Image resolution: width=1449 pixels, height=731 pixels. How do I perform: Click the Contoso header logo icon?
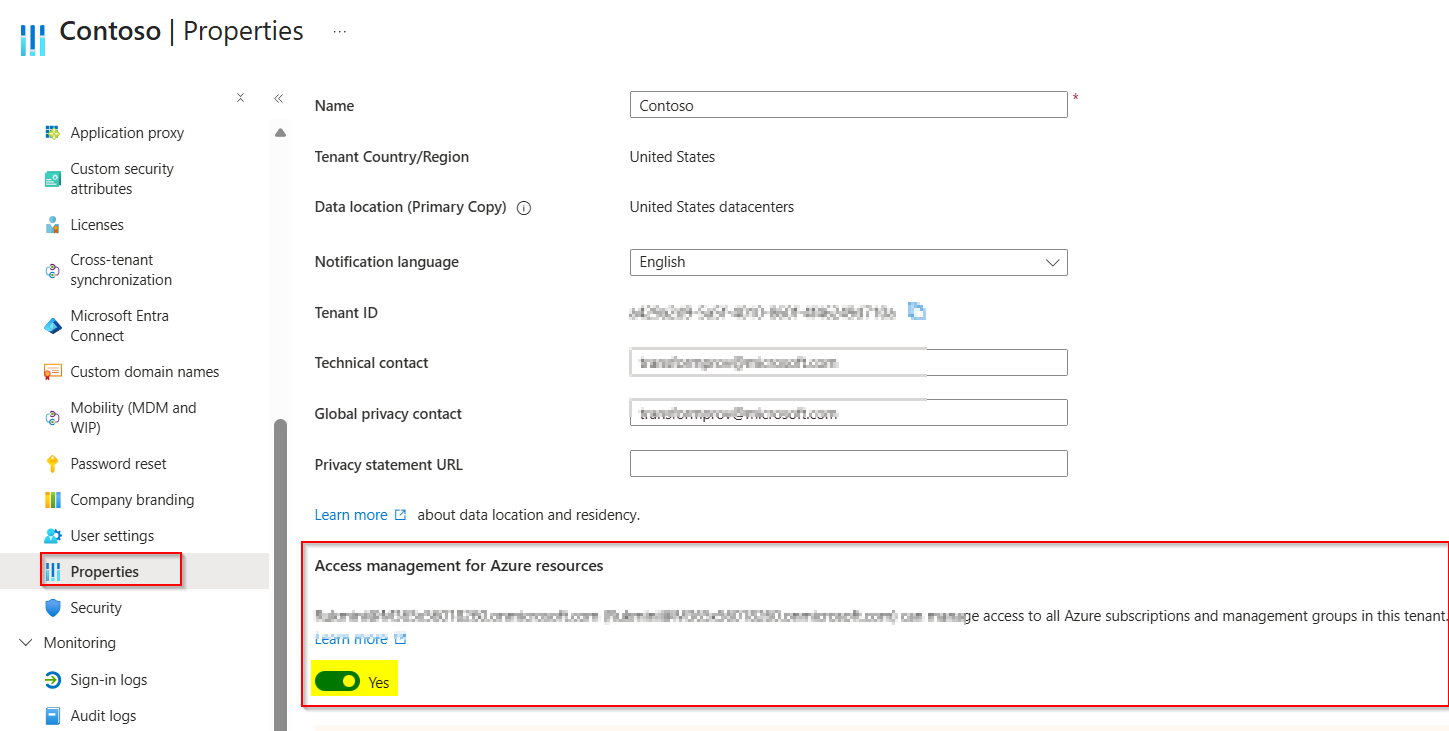(x=33, y=39)
